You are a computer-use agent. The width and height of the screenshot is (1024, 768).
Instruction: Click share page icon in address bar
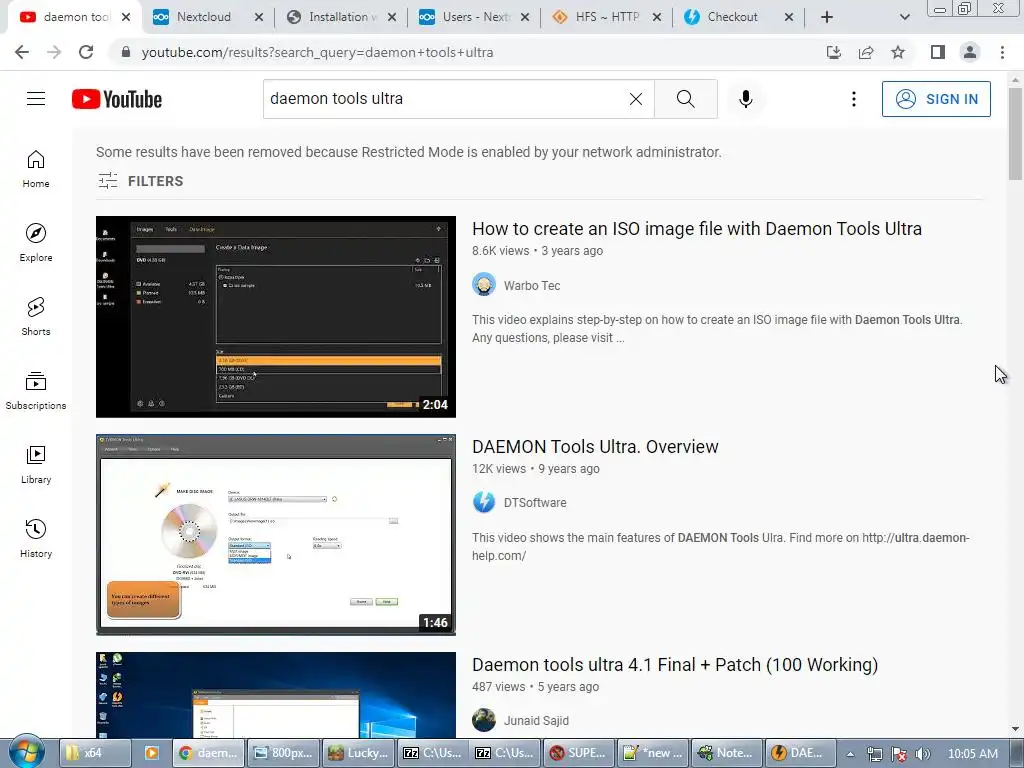click(x=866, y=52)
